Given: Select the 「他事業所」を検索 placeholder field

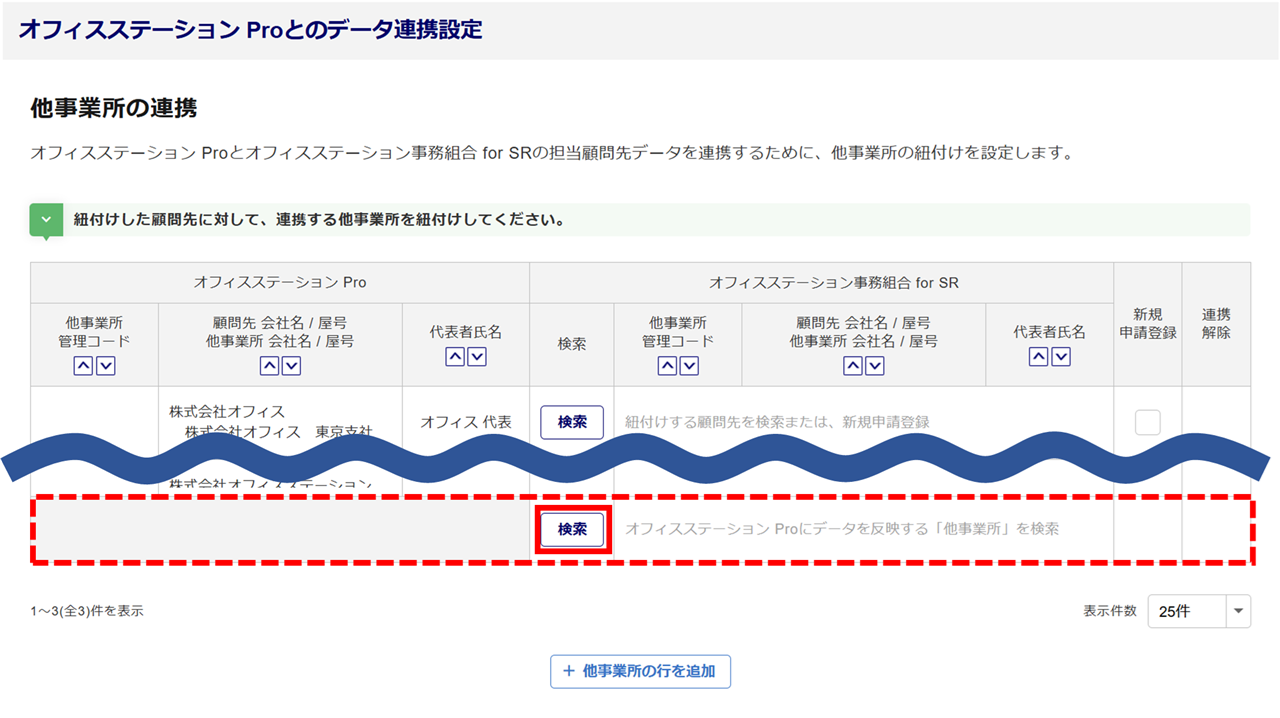Looking at the screenshot, I should tap(842, 528).
